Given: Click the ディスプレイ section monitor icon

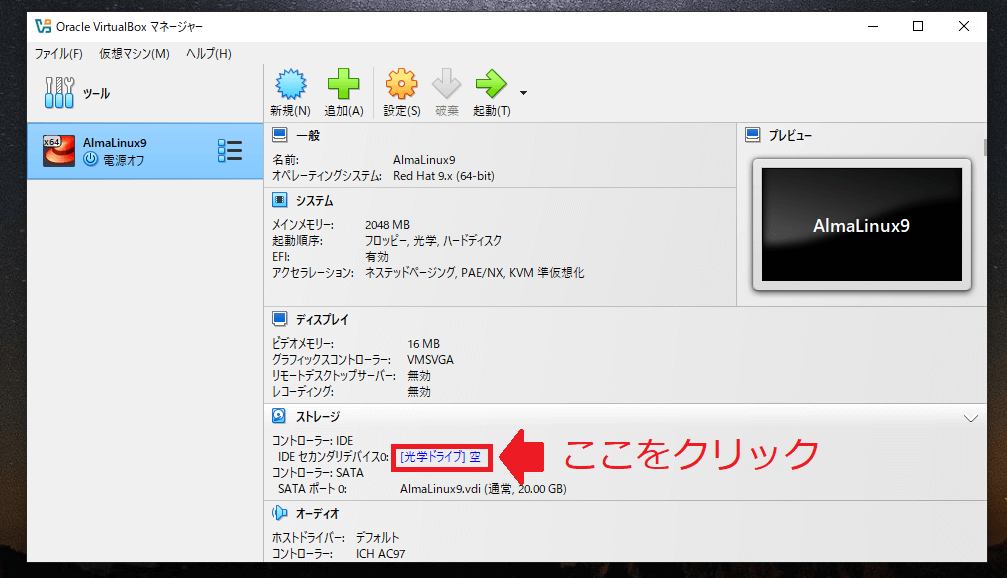Looking at the screenshot, I should [279, 319].
